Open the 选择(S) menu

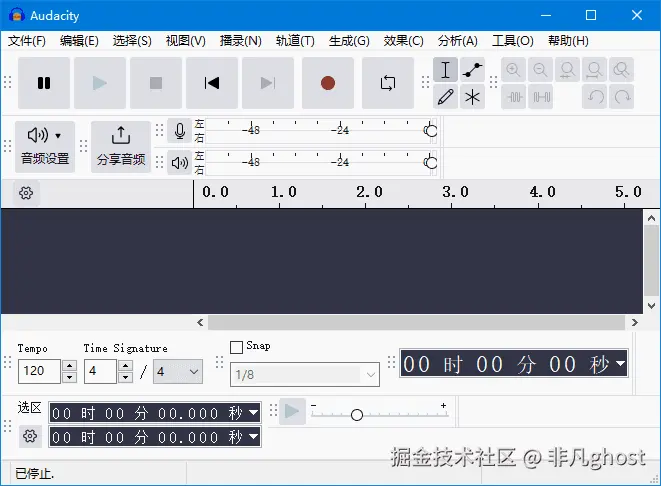tap(132, 41)
